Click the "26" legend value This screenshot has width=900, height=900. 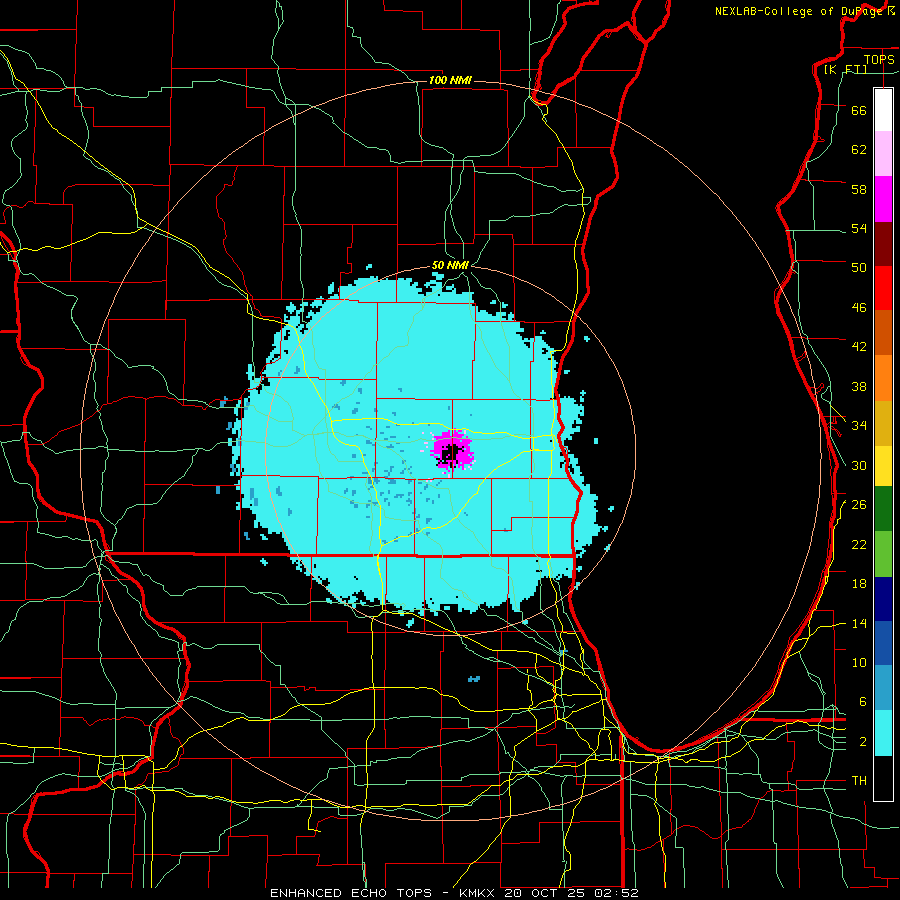coord(859,505)
